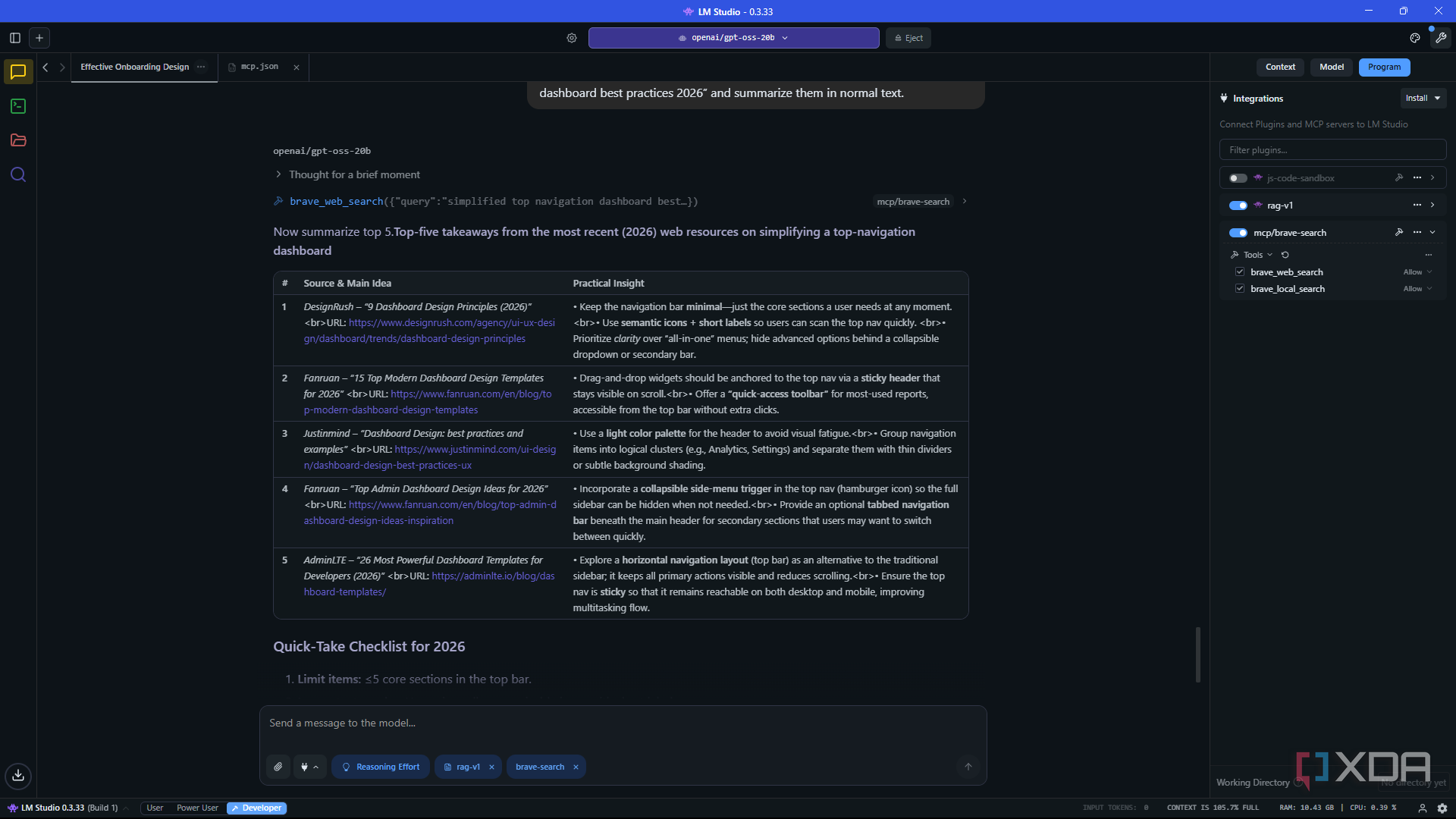This screenshot has height=819, width=1456.
Task: Open the Install dropdown in Integrations
Action: click(x=1423, y=99)
